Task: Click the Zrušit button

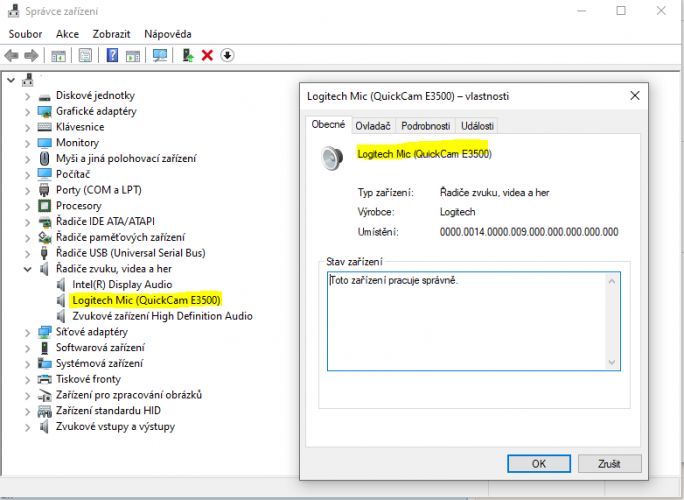Action: 609,463
